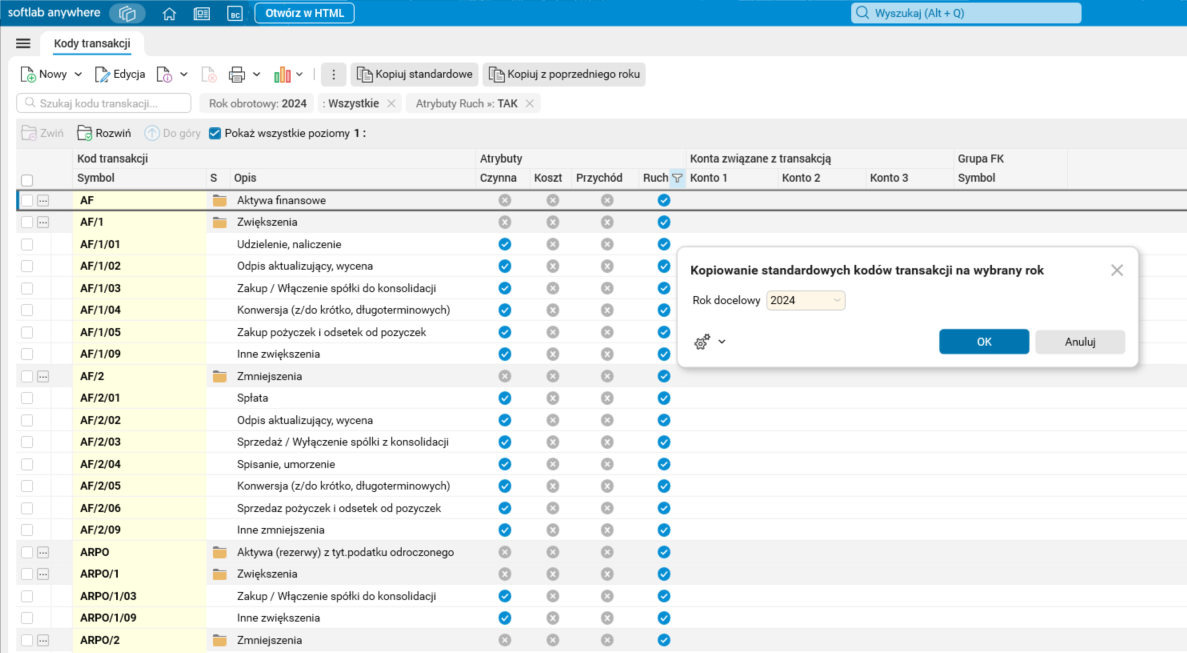Open the three-dot more options menu
This screenshot has width=1187, height=653.
pos(334,74)
